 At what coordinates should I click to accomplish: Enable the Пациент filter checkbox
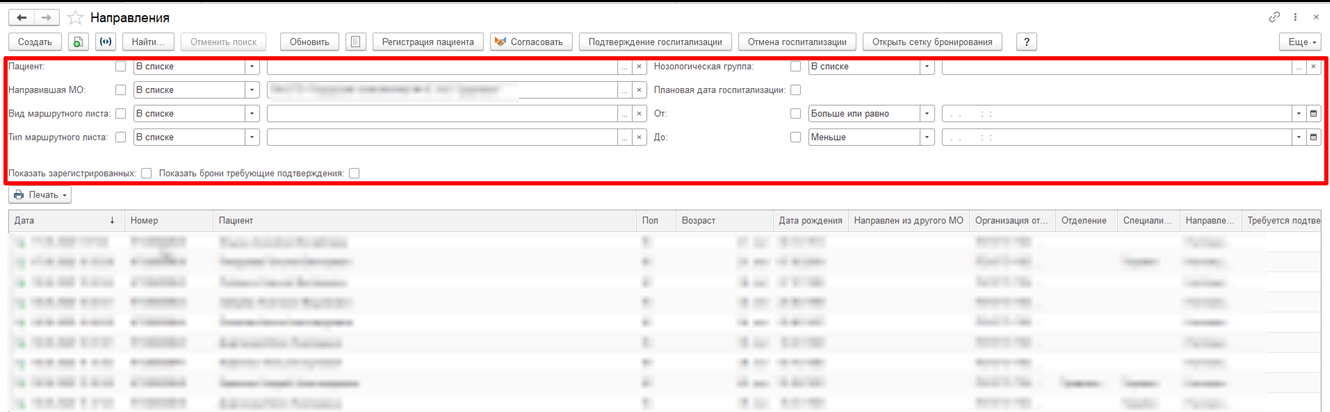coord(121,67)
